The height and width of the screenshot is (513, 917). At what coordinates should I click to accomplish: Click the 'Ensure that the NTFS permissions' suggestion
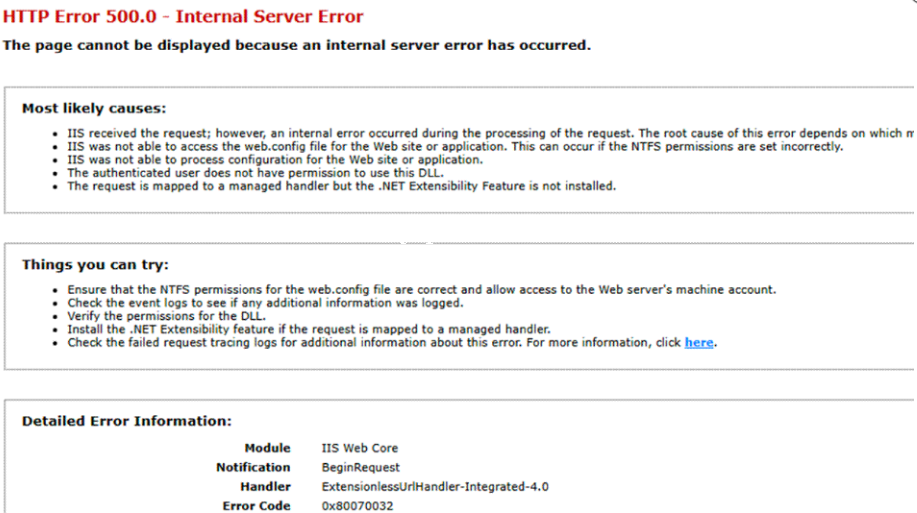[x=421, y=290]
